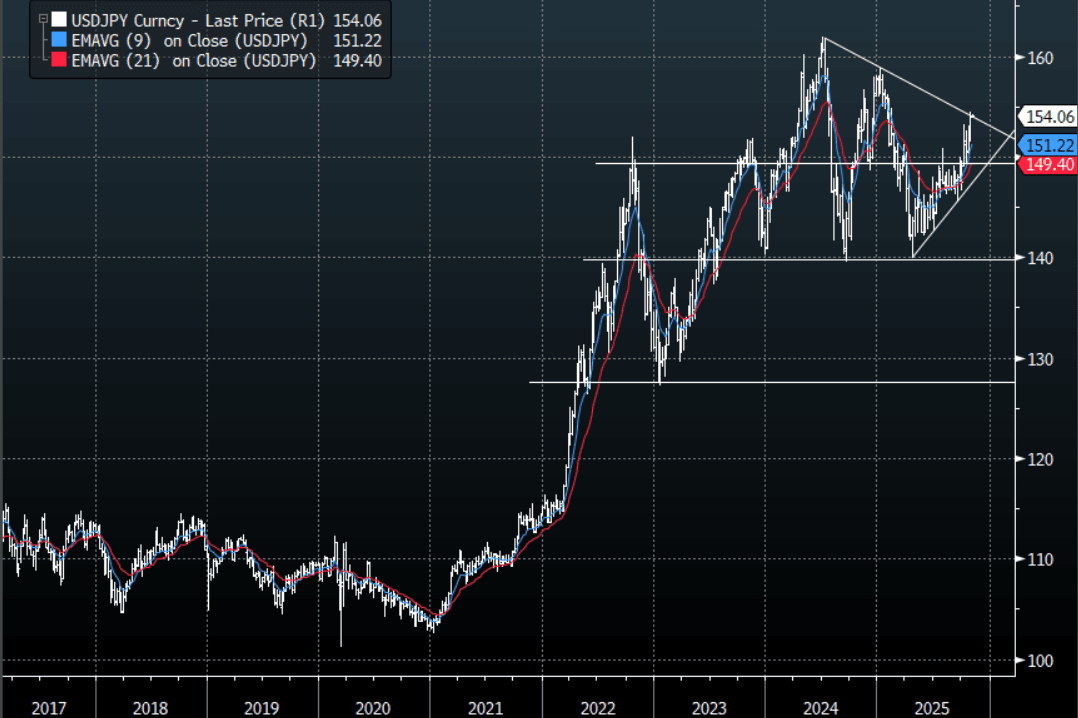1078x718 pixels.
Task: Click the 100 price axis label
Action: point(1040,660)
